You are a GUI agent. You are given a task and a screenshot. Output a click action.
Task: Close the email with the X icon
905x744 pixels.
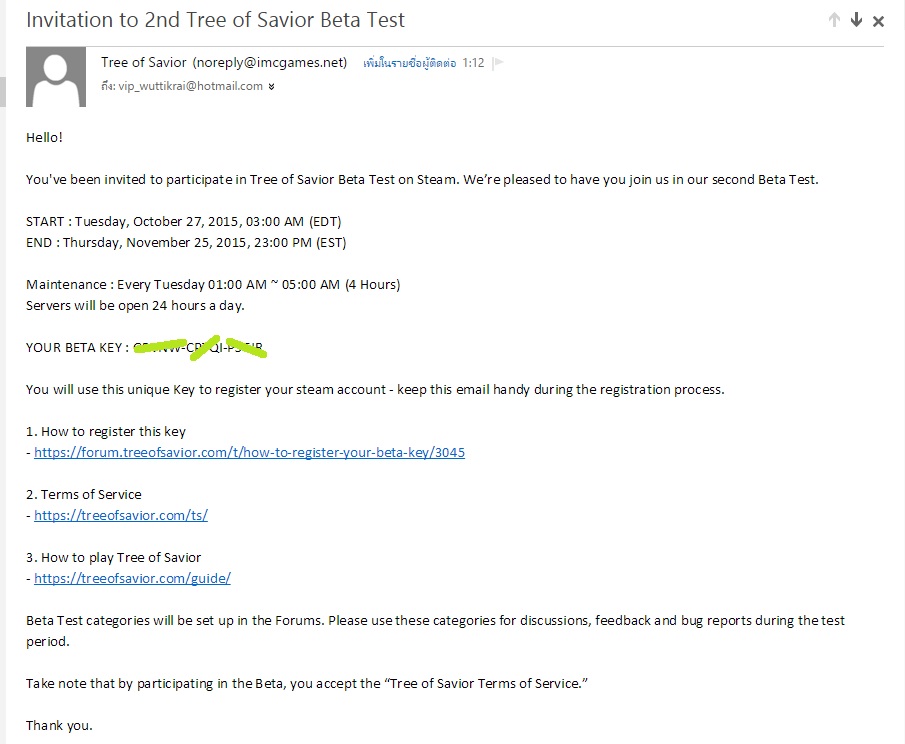click(x=879, y=21)
